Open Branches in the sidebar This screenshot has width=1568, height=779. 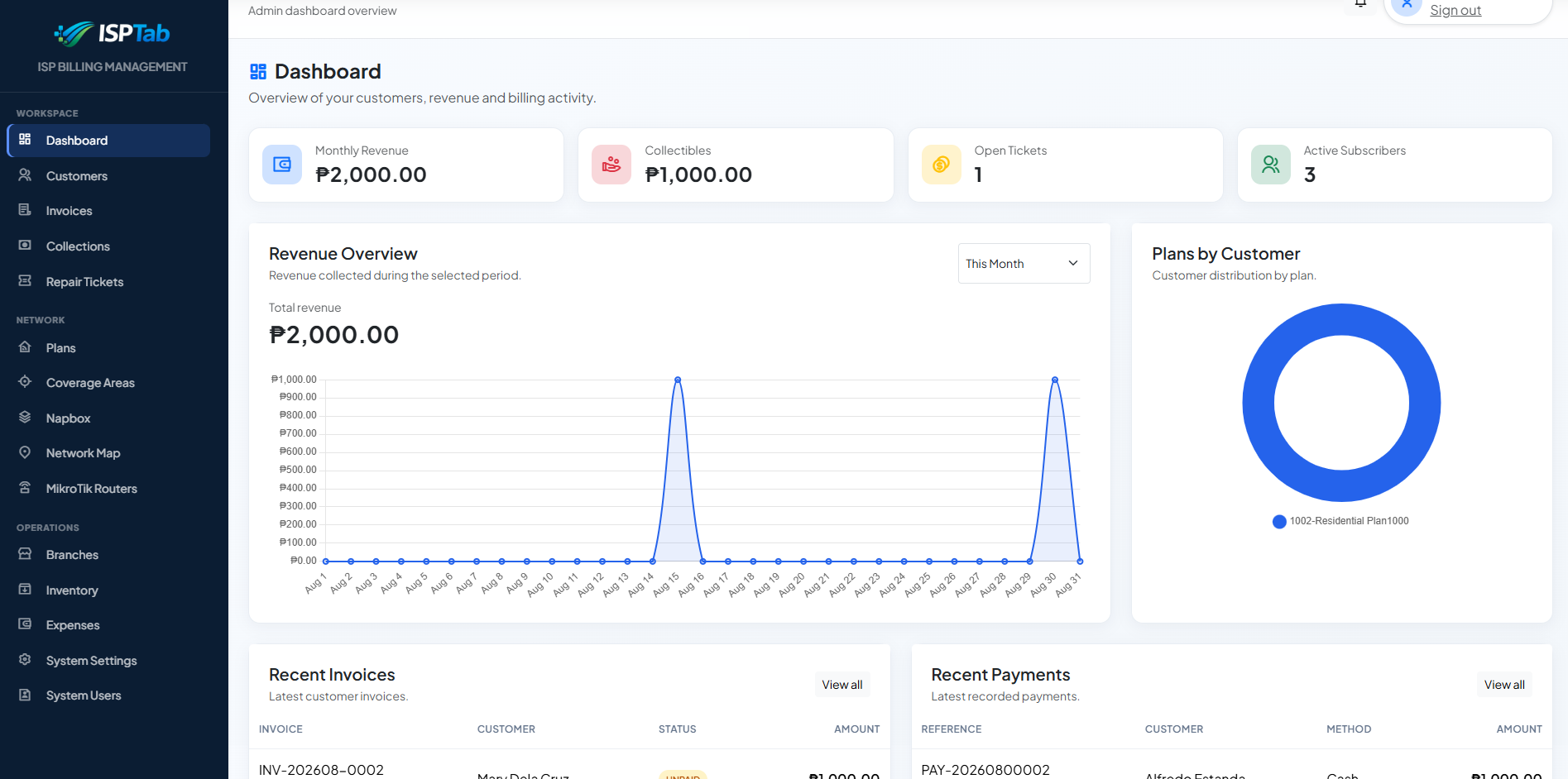108,555
